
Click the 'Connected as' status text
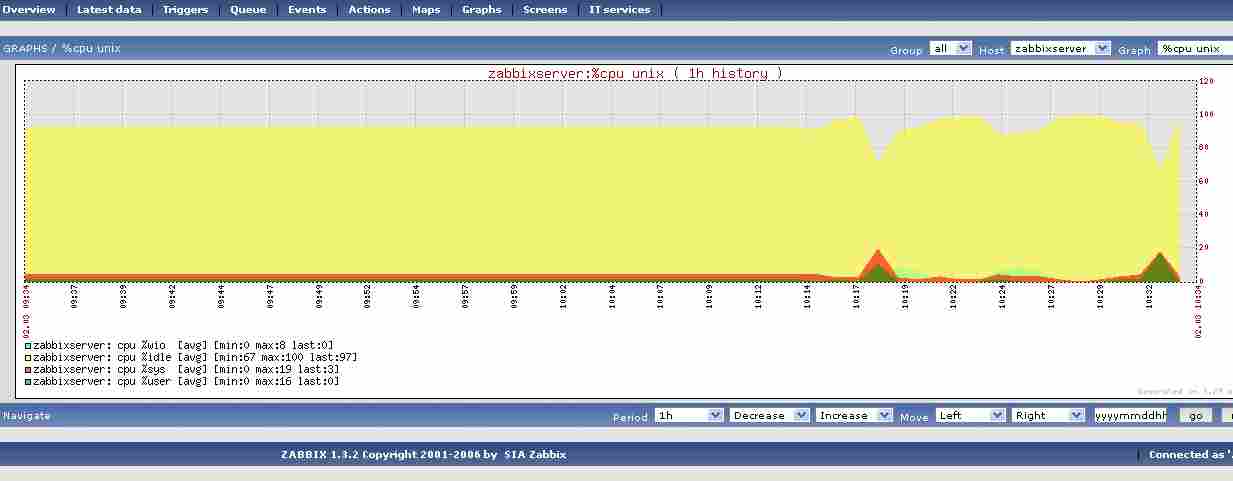point(1190,455)
